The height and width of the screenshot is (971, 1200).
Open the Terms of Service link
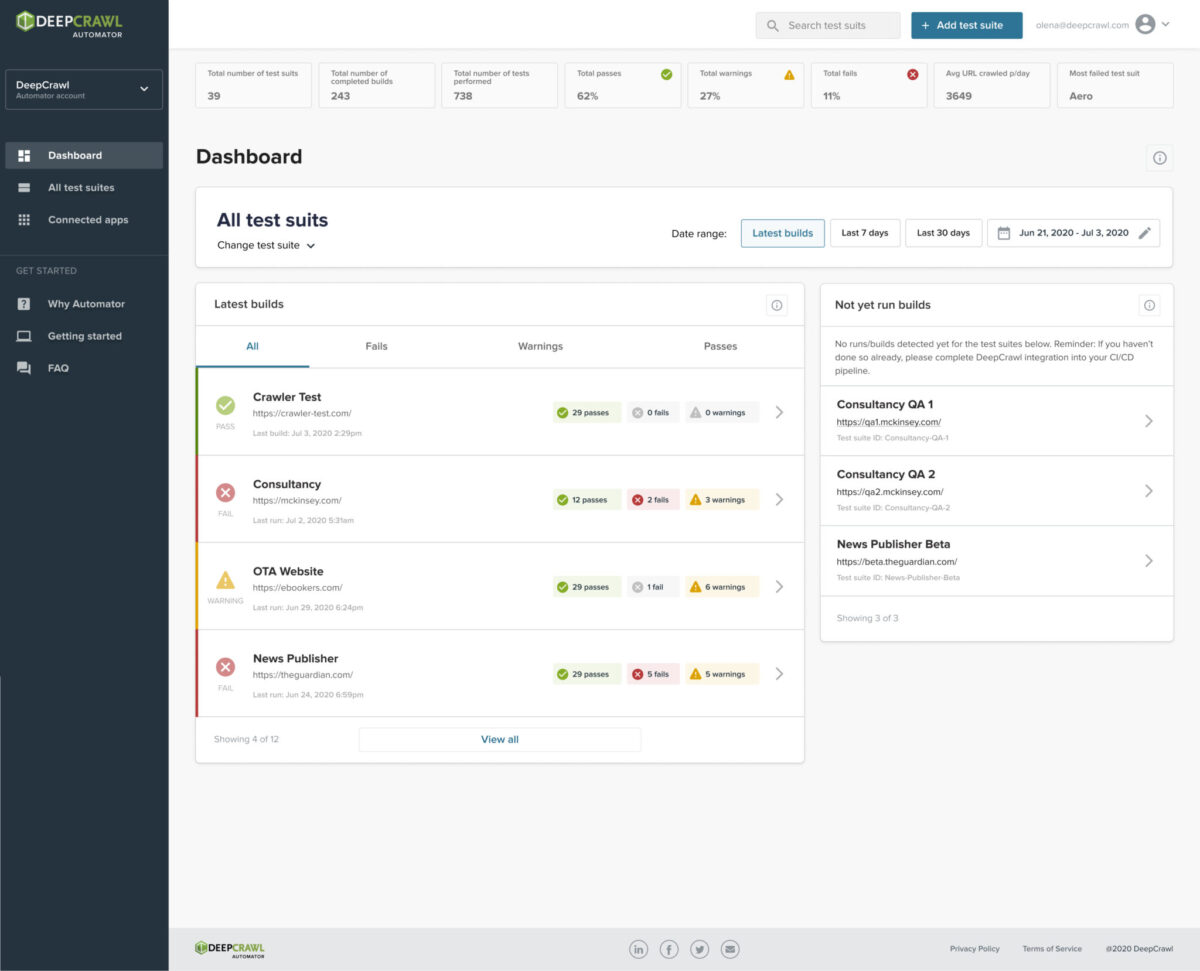[x=1052, y=949]
